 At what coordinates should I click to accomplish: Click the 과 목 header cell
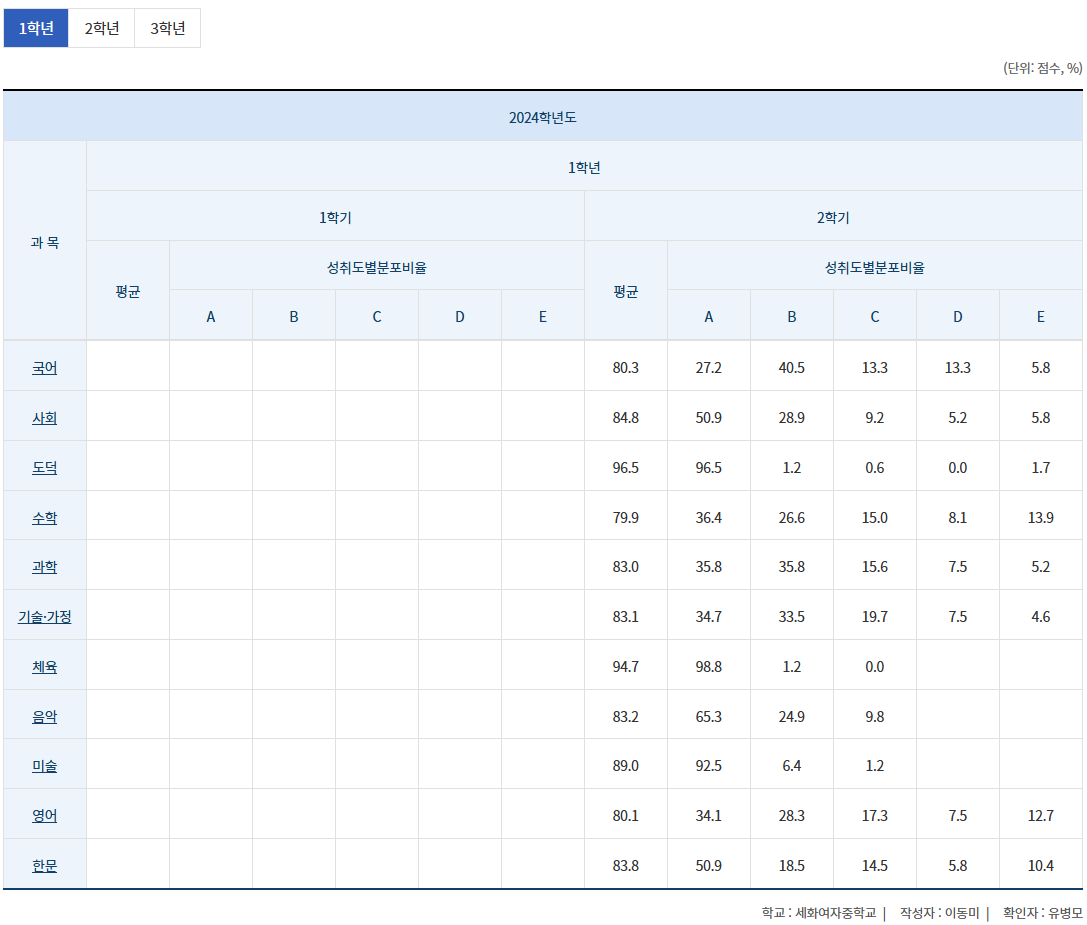tap(44, 242)
